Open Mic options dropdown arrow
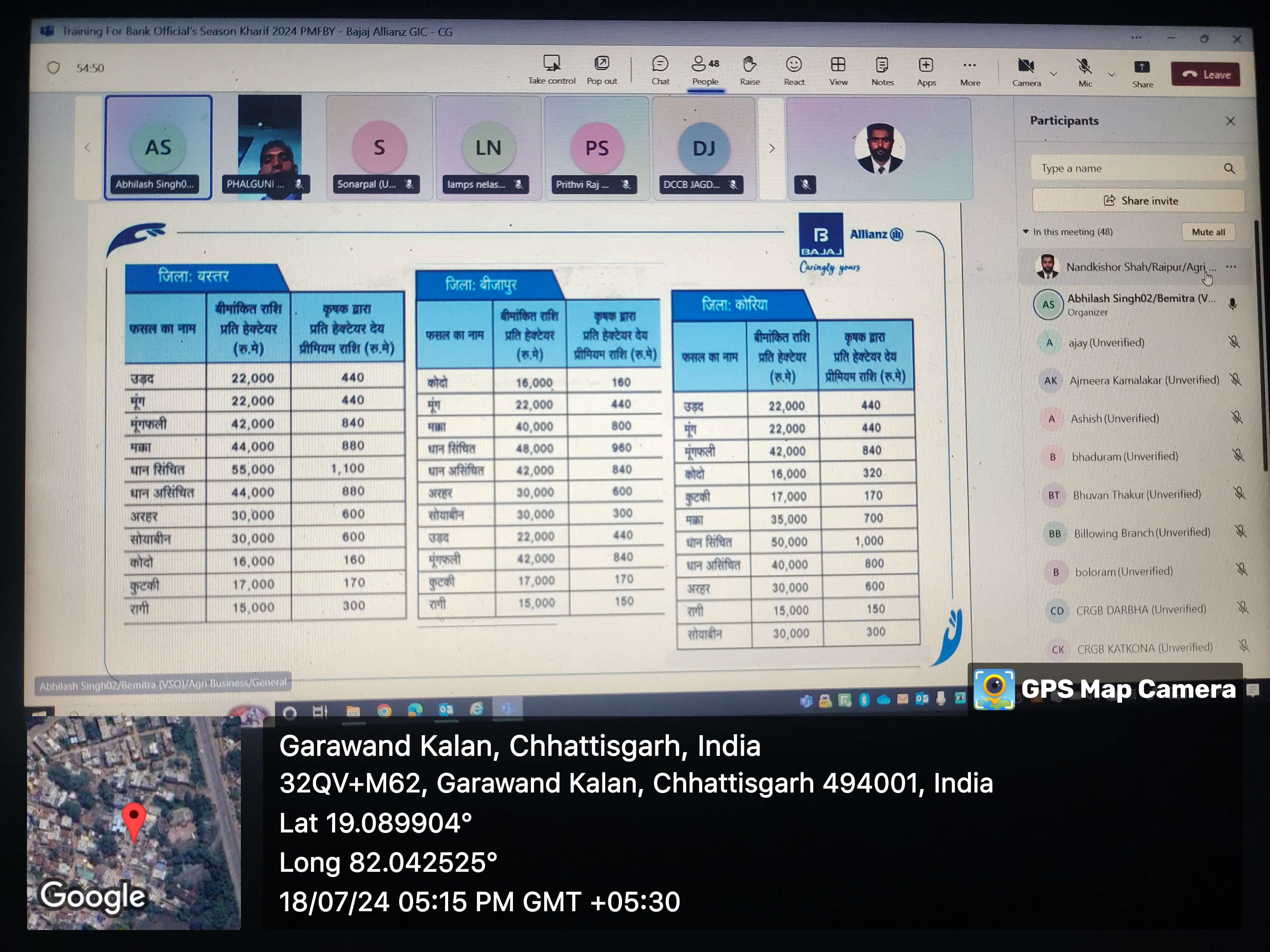Screen dimensions: 1270x952 [1112, 75]
